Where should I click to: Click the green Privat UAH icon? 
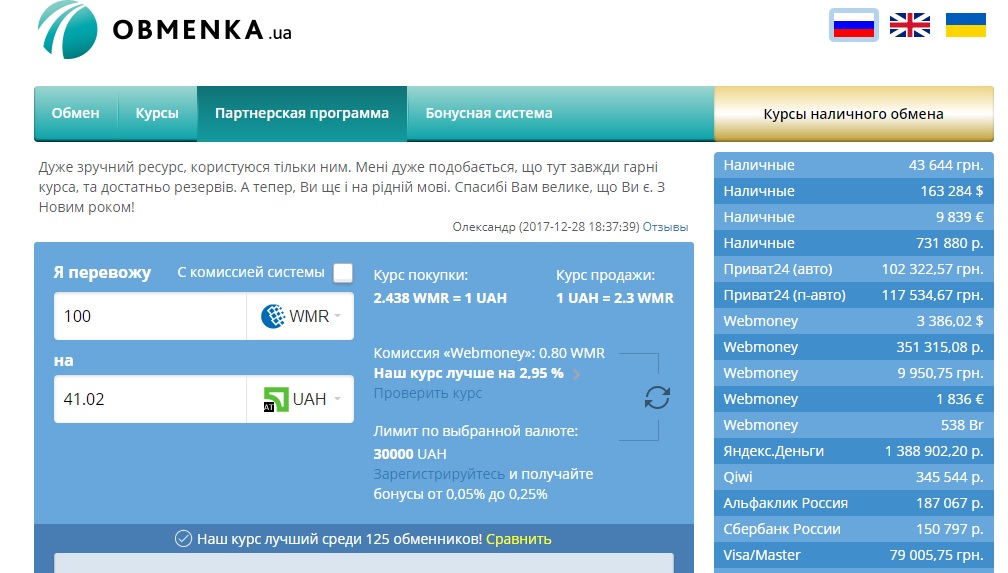coord(276,399)
